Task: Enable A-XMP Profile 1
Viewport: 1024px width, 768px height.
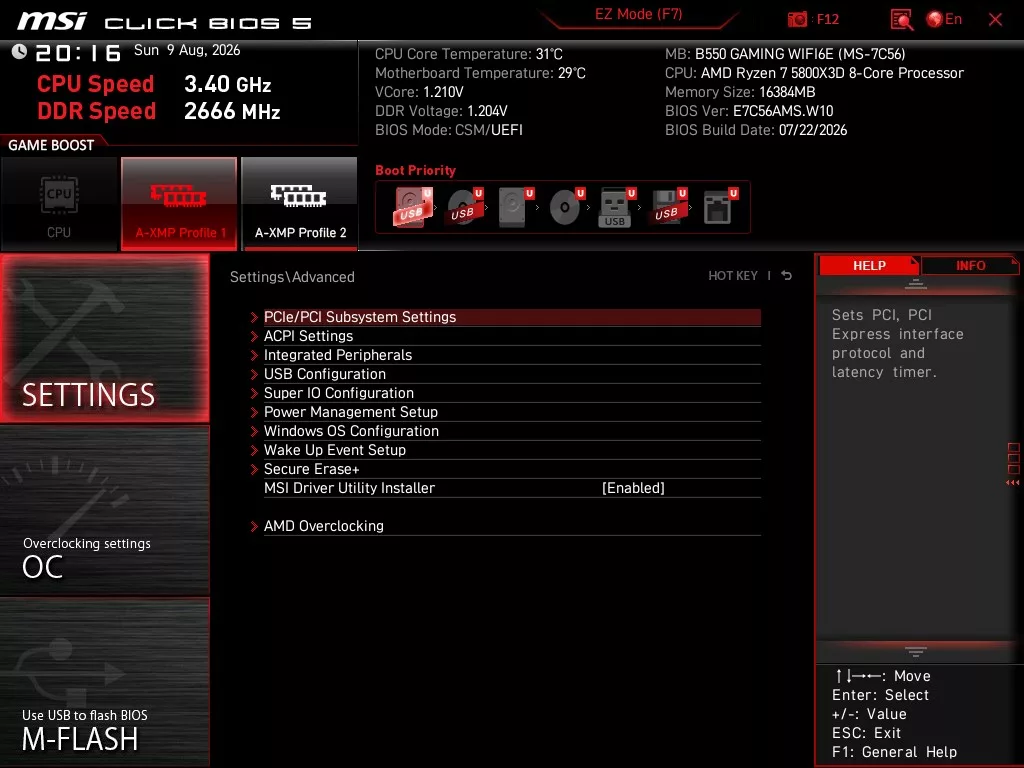Action: coord(179,204)
